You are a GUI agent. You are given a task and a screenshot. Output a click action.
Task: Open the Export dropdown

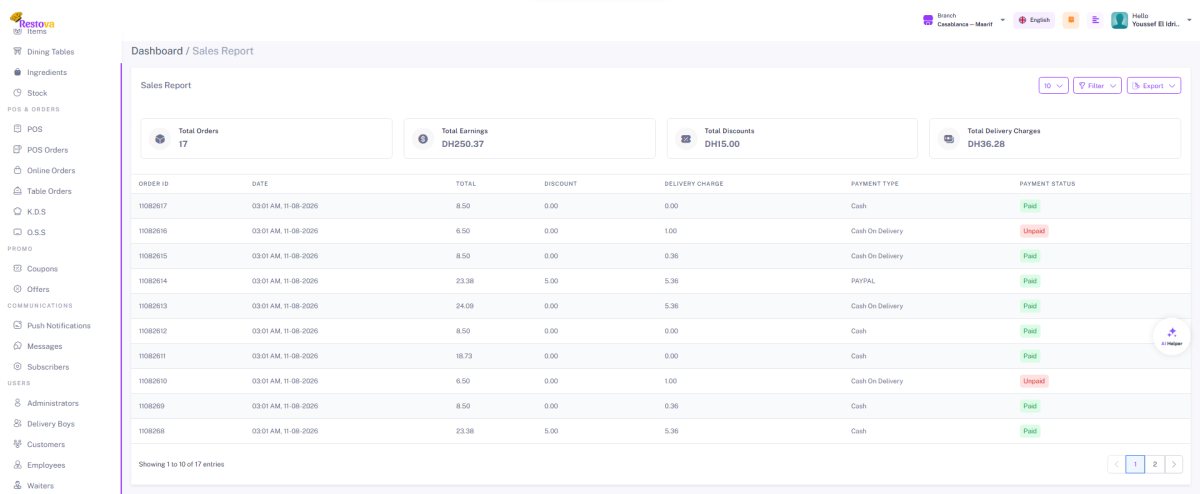point(1154,86)
